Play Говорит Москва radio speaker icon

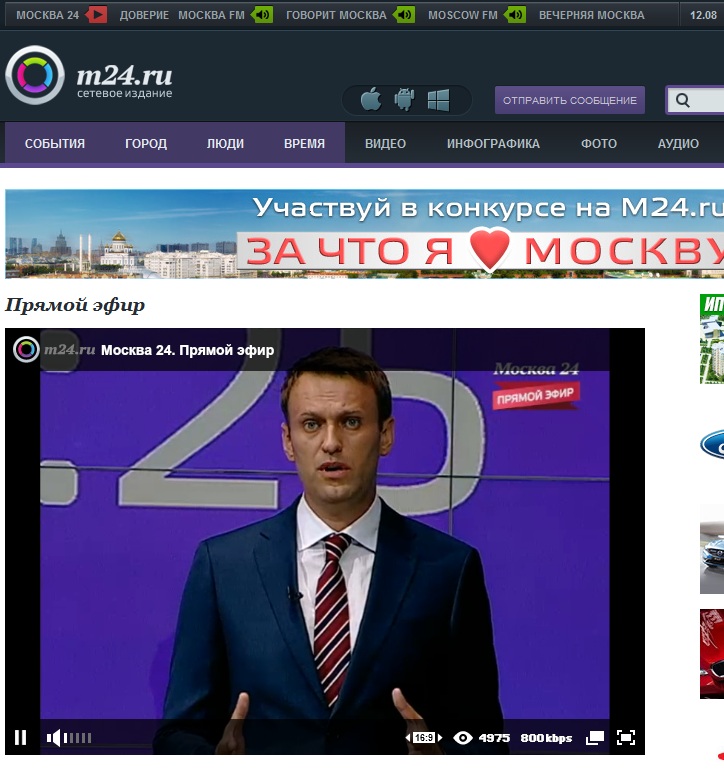404,15
